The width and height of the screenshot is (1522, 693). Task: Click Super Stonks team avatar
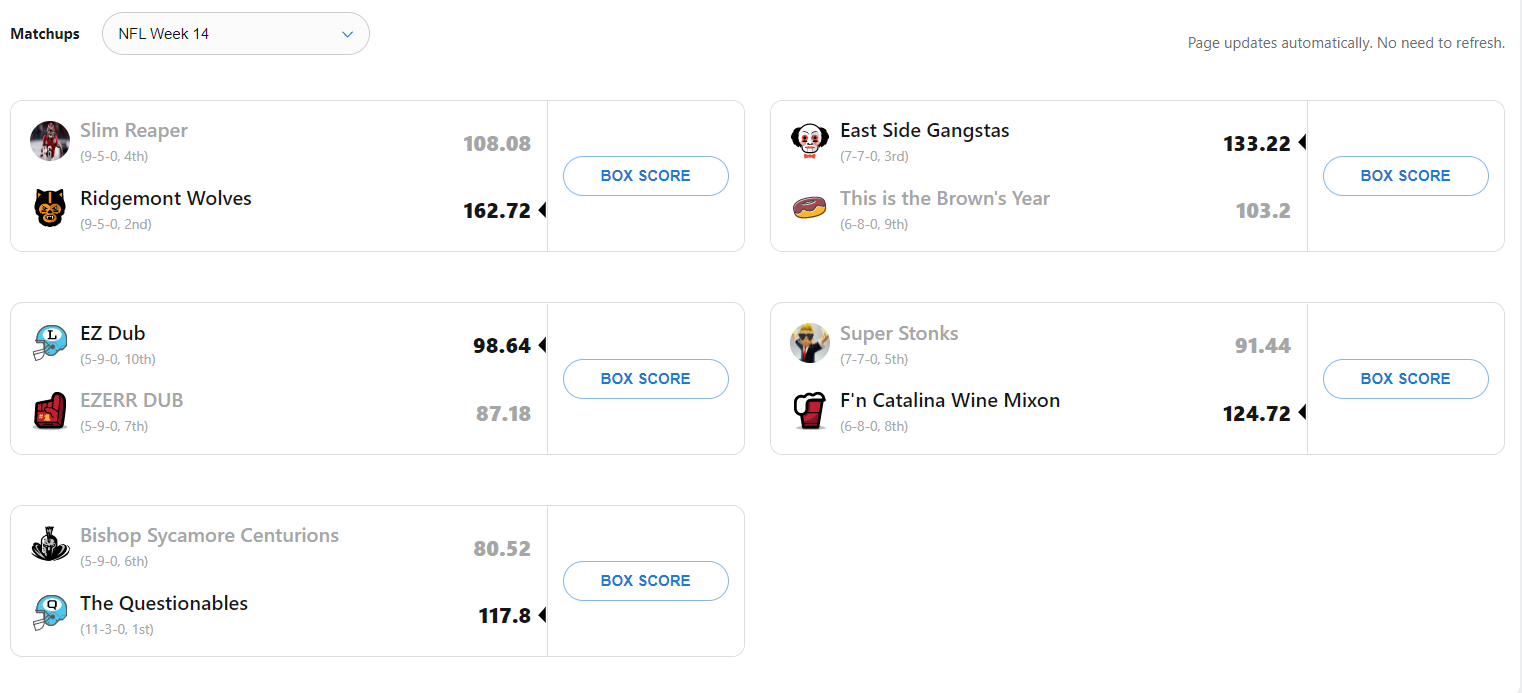click(x=809, y=343)
